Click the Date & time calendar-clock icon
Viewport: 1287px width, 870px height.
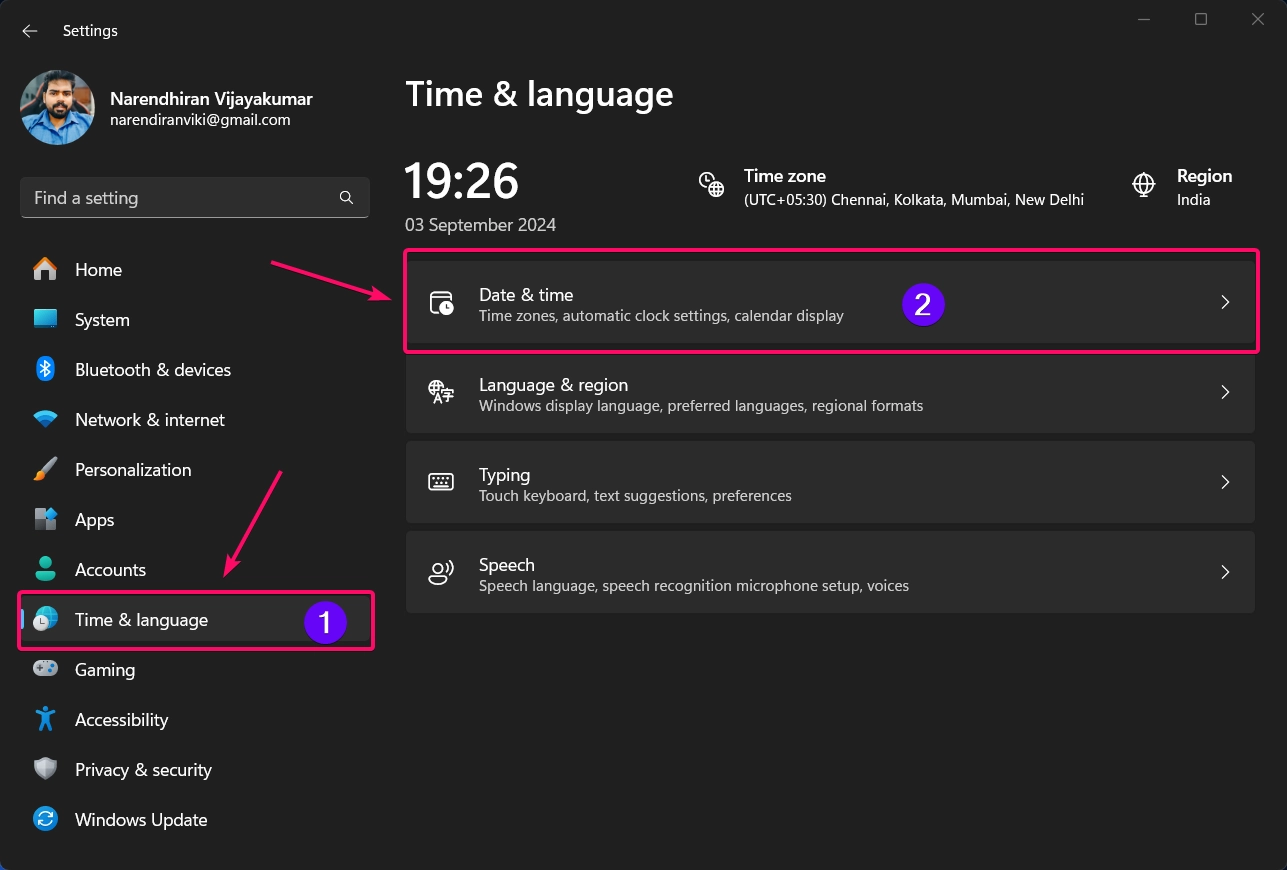click(441, 302)
